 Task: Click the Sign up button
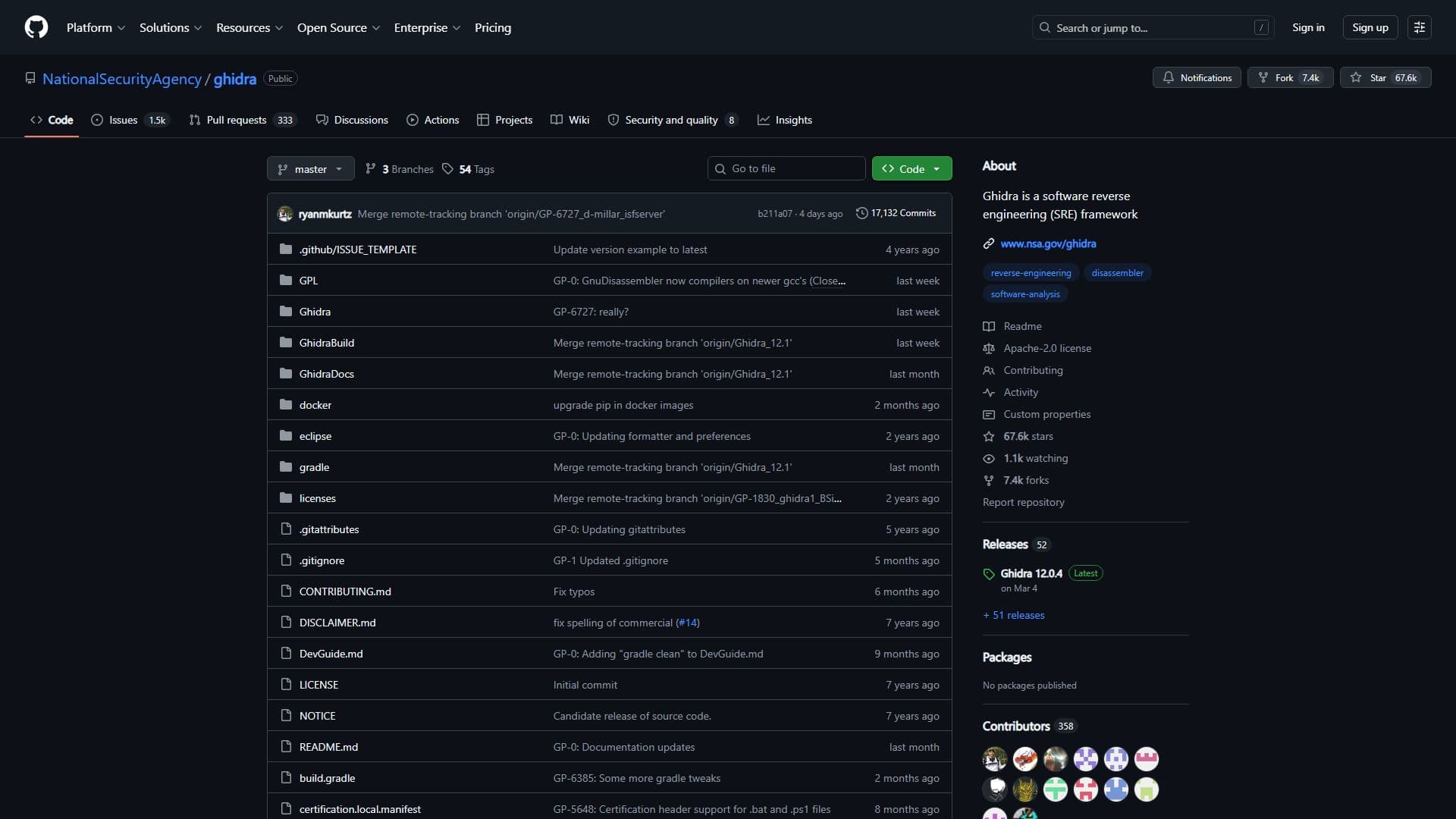(1370, 27)
